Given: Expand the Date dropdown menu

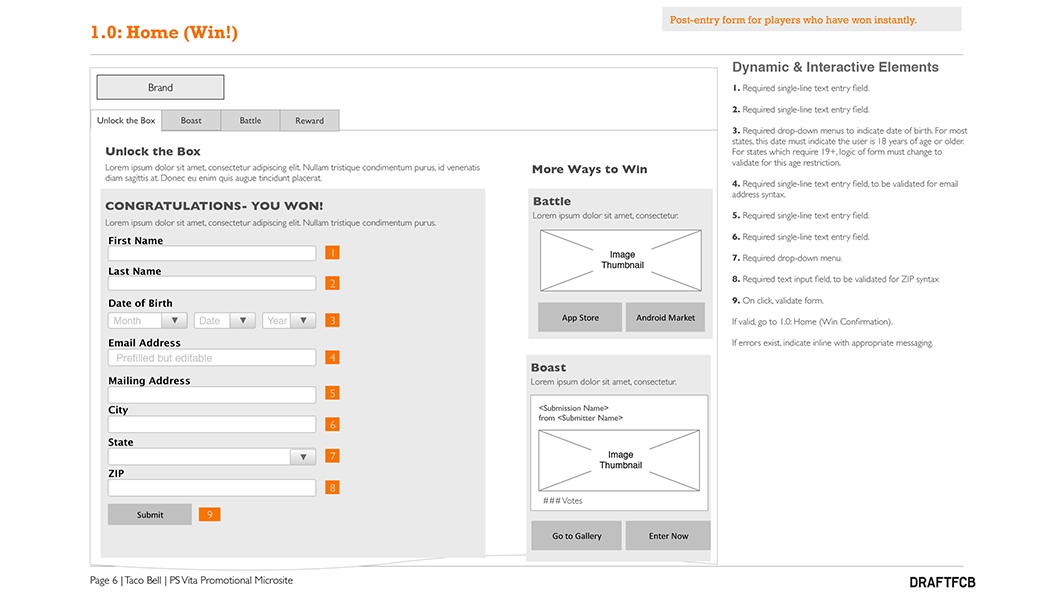Looking at the screenshot, I should click(225, 321).
